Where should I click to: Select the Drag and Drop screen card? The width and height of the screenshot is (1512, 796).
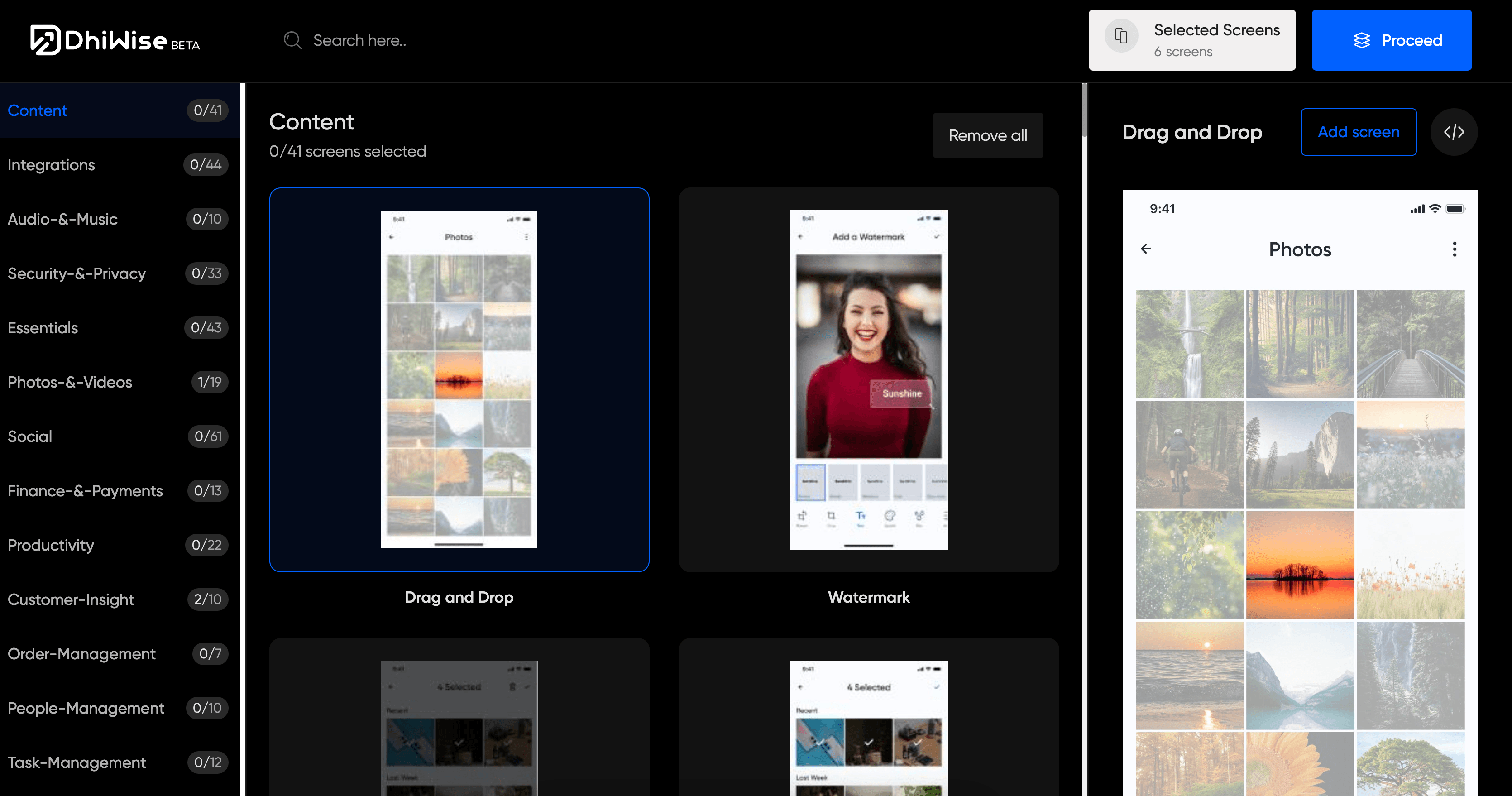coord(459,379)
